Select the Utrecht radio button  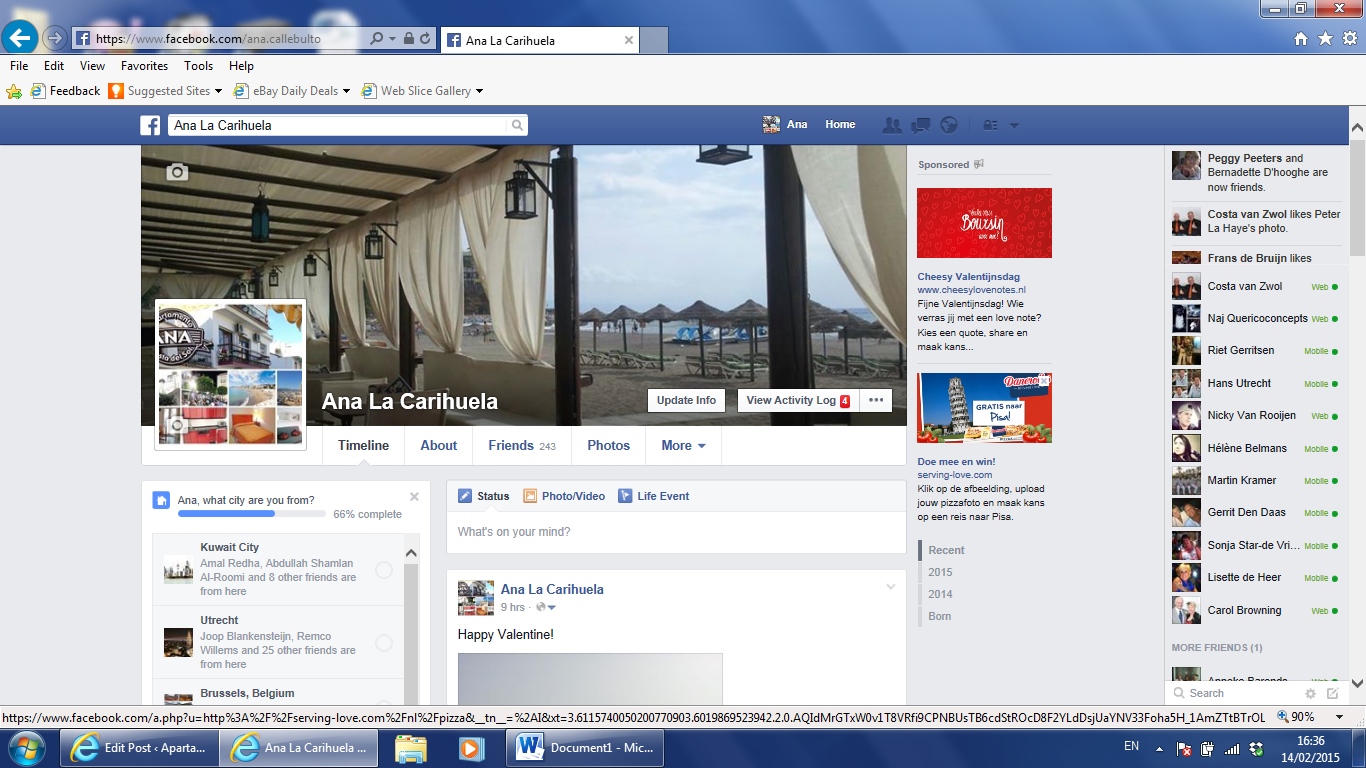tap(384, 643)
